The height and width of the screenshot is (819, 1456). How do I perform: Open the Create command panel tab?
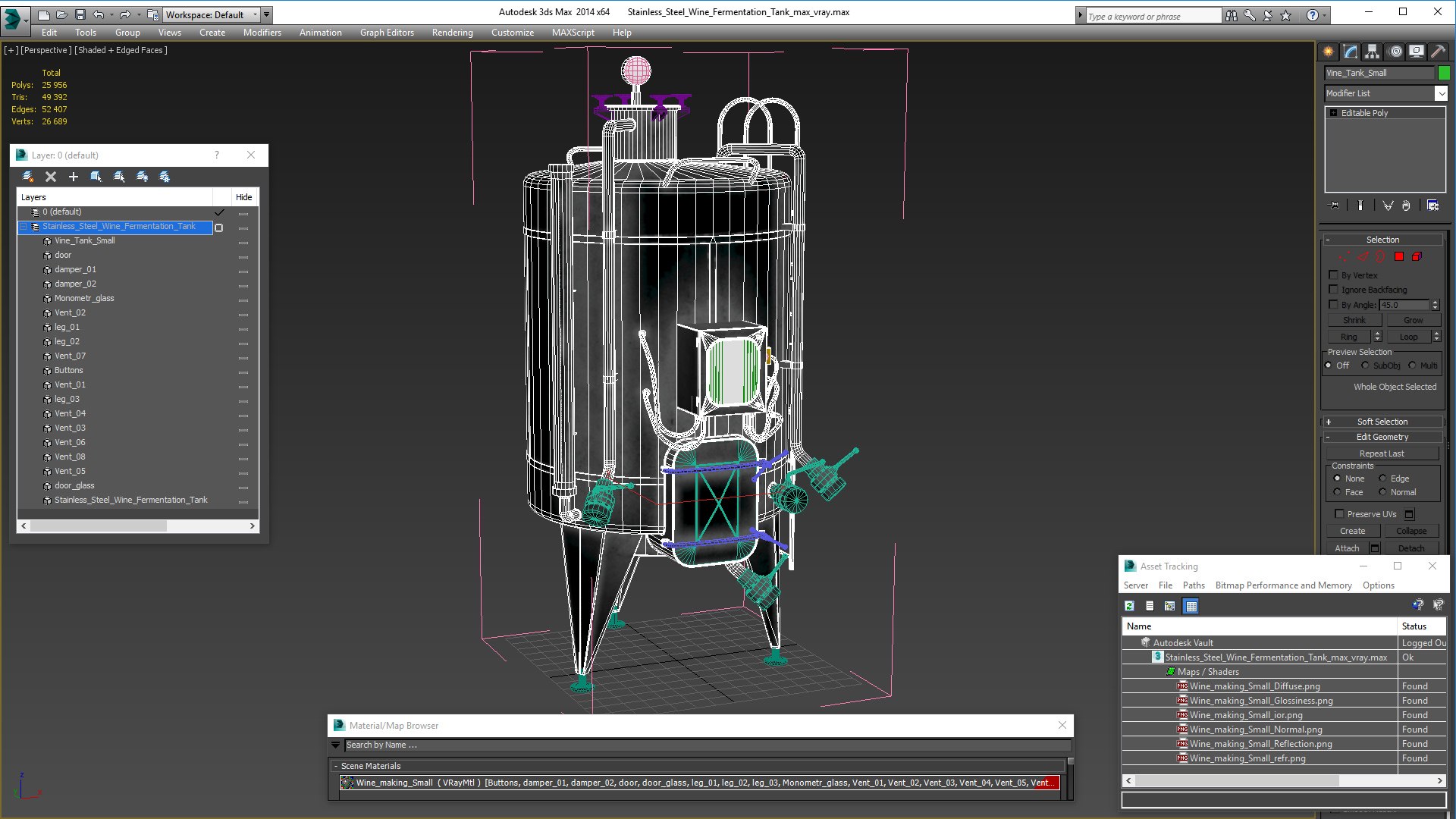point(1329,52)
